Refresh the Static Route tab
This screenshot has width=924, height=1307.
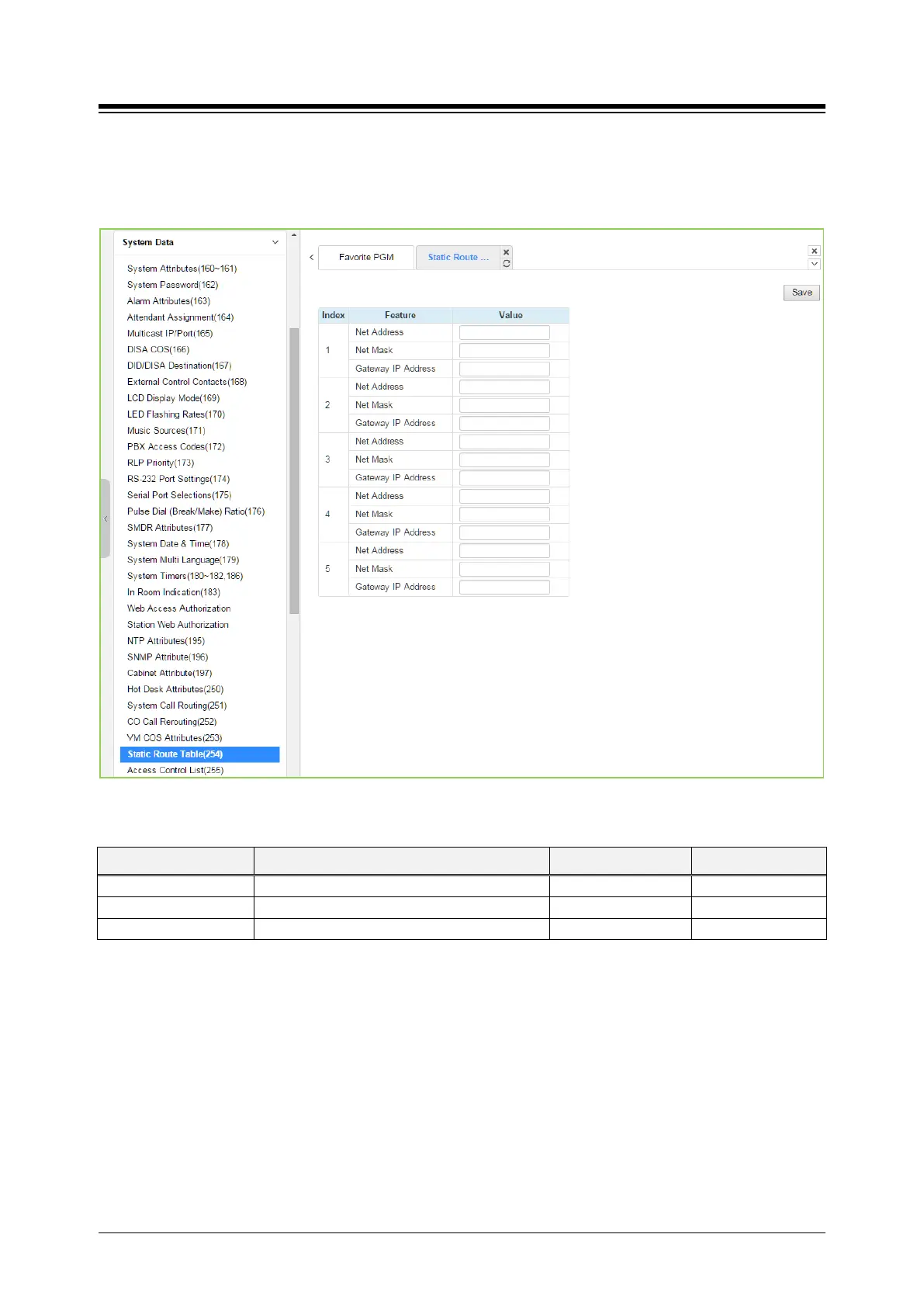[507, 264]
